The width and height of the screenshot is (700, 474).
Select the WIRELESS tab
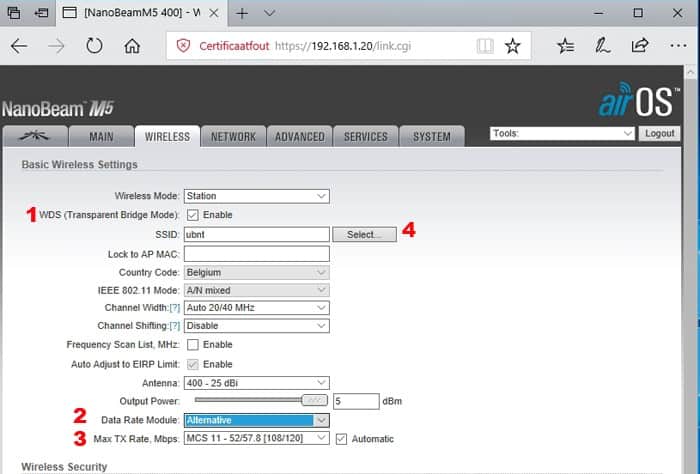pos(167,137)
